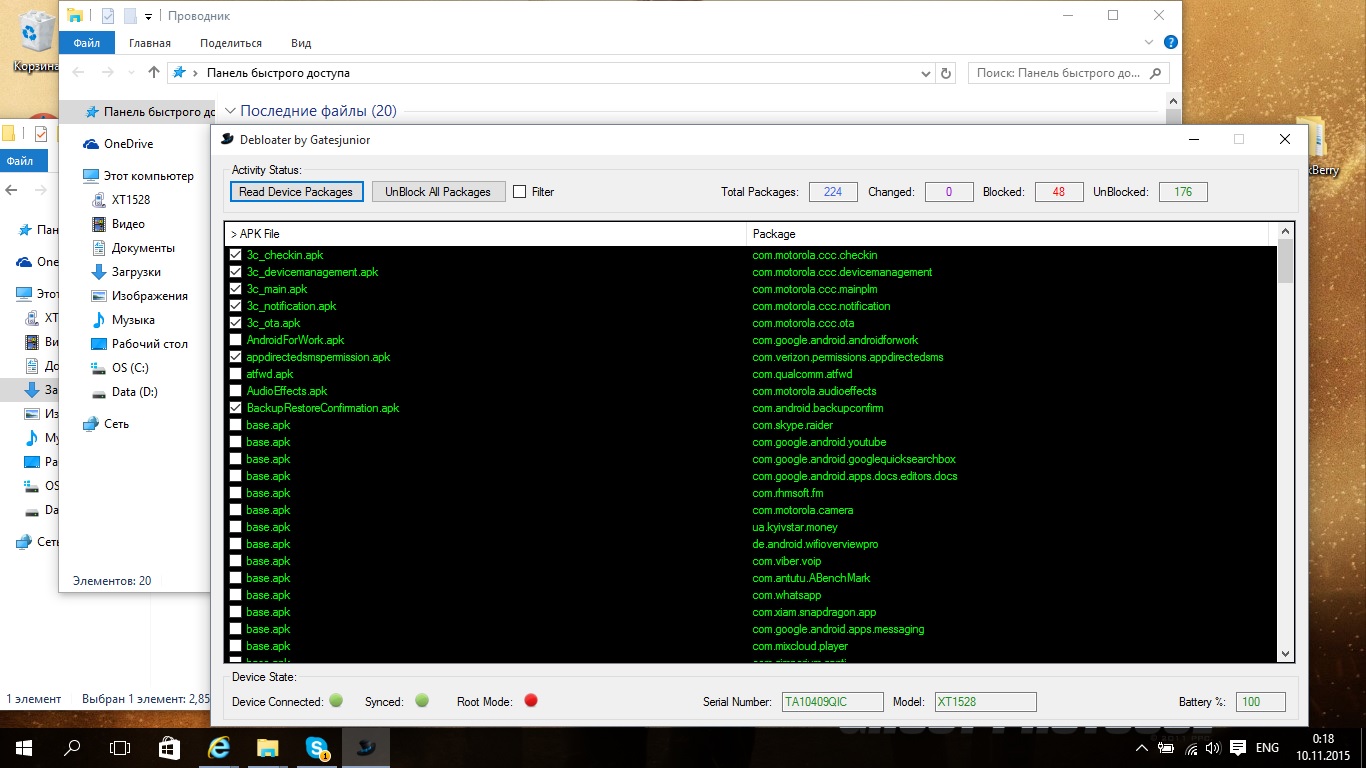Image resolution: width=1366 pixels, height=768 pixels.
Task: Launch Internet Explorer from taskbar
Action: [219, 747]
